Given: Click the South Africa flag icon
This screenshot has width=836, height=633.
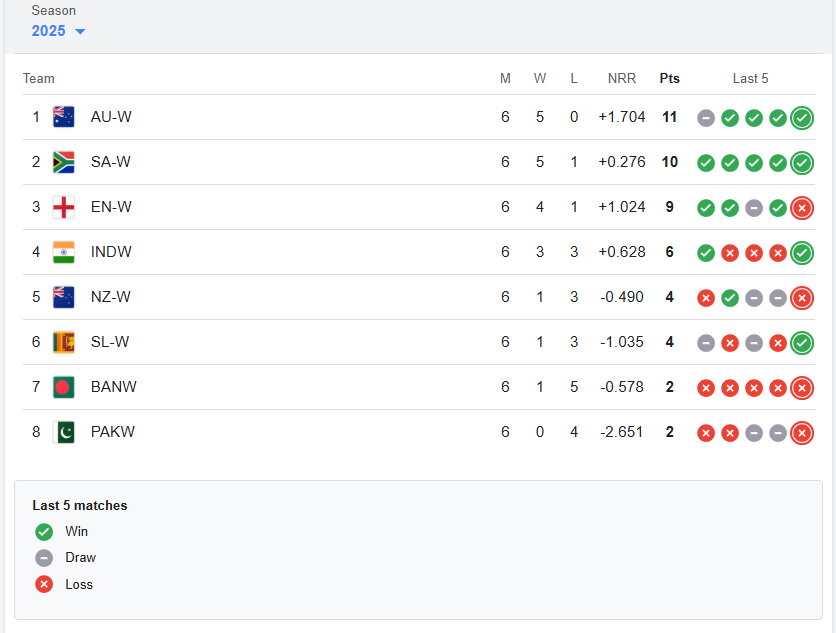Looking at the screenshot, I should (64, 162).
